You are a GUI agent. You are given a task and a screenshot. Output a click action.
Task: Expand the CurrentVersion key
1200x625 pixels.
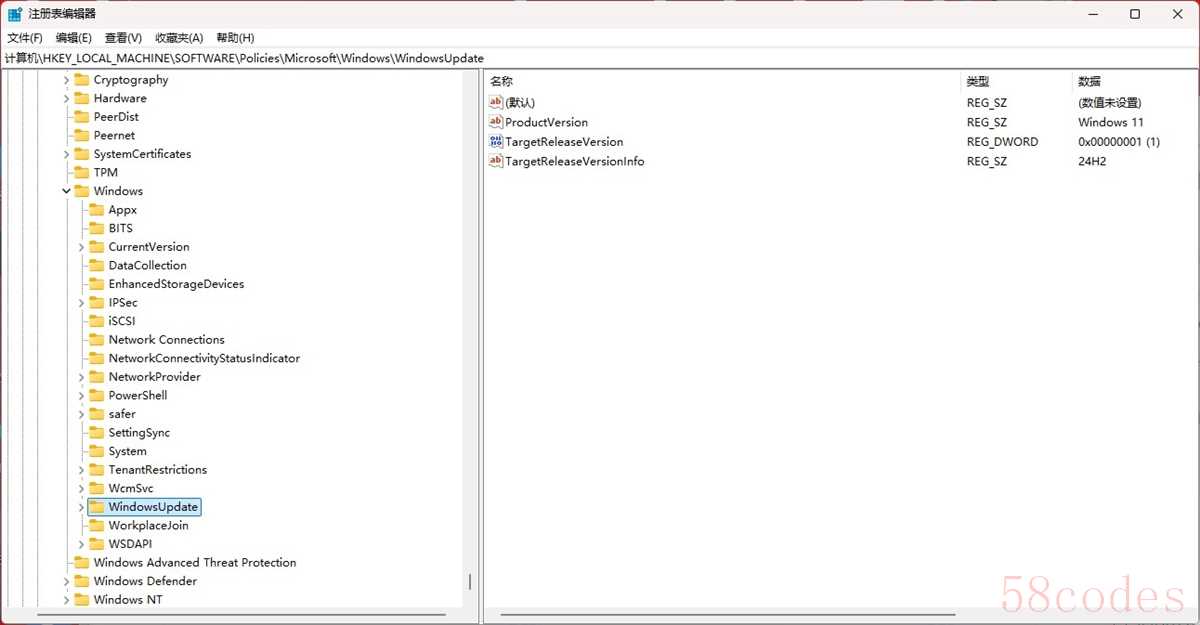click(82, 247)
